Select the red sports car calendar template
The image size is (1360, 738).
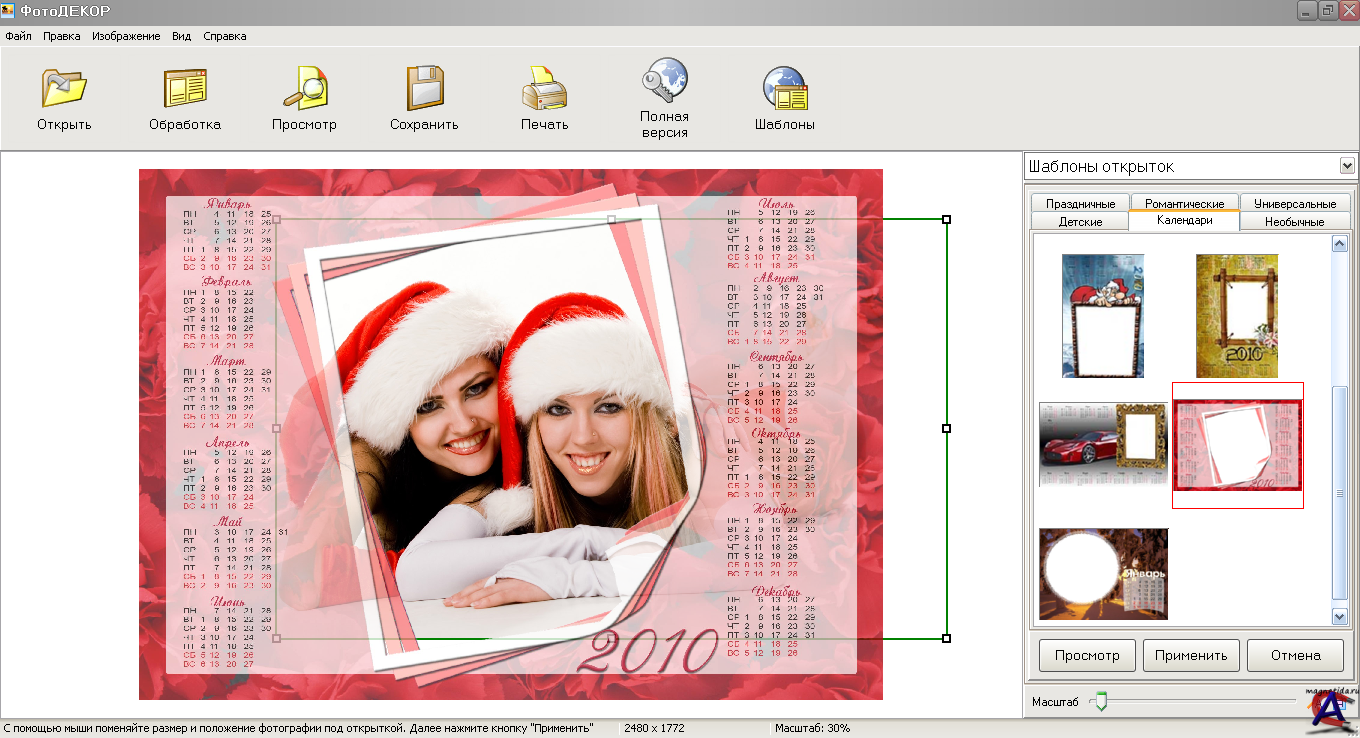1103,444
